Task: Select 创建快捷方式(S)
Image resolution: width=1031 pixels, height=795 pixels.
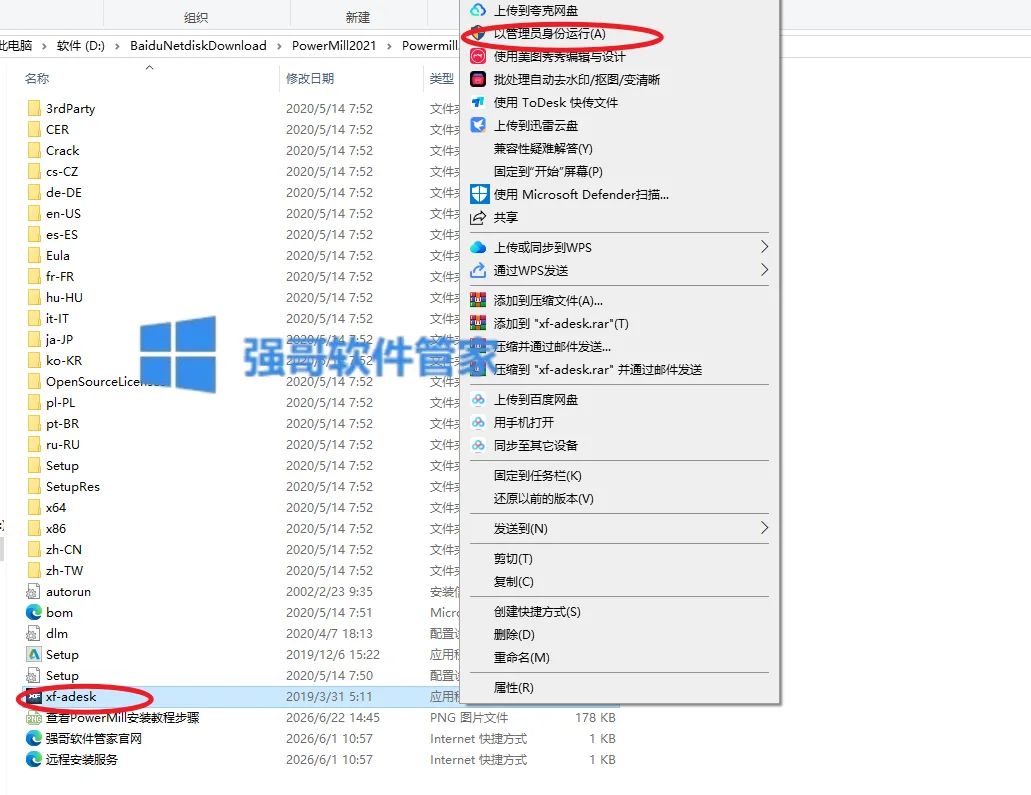Action: (537, 612)
